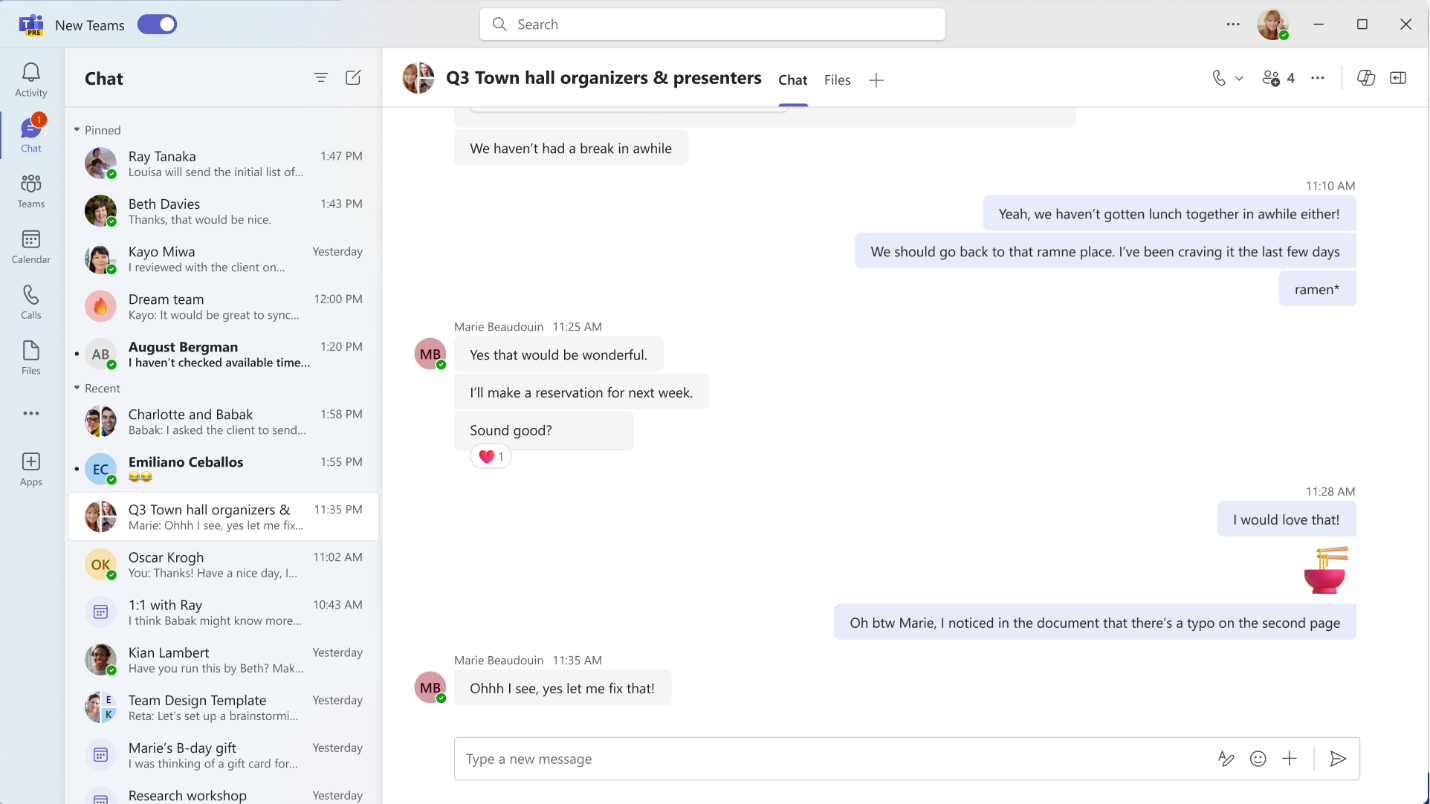Viewport: 1430px width, 804px height.
Task: Open the format text pen icon
Action: [x=1226, y=759]
